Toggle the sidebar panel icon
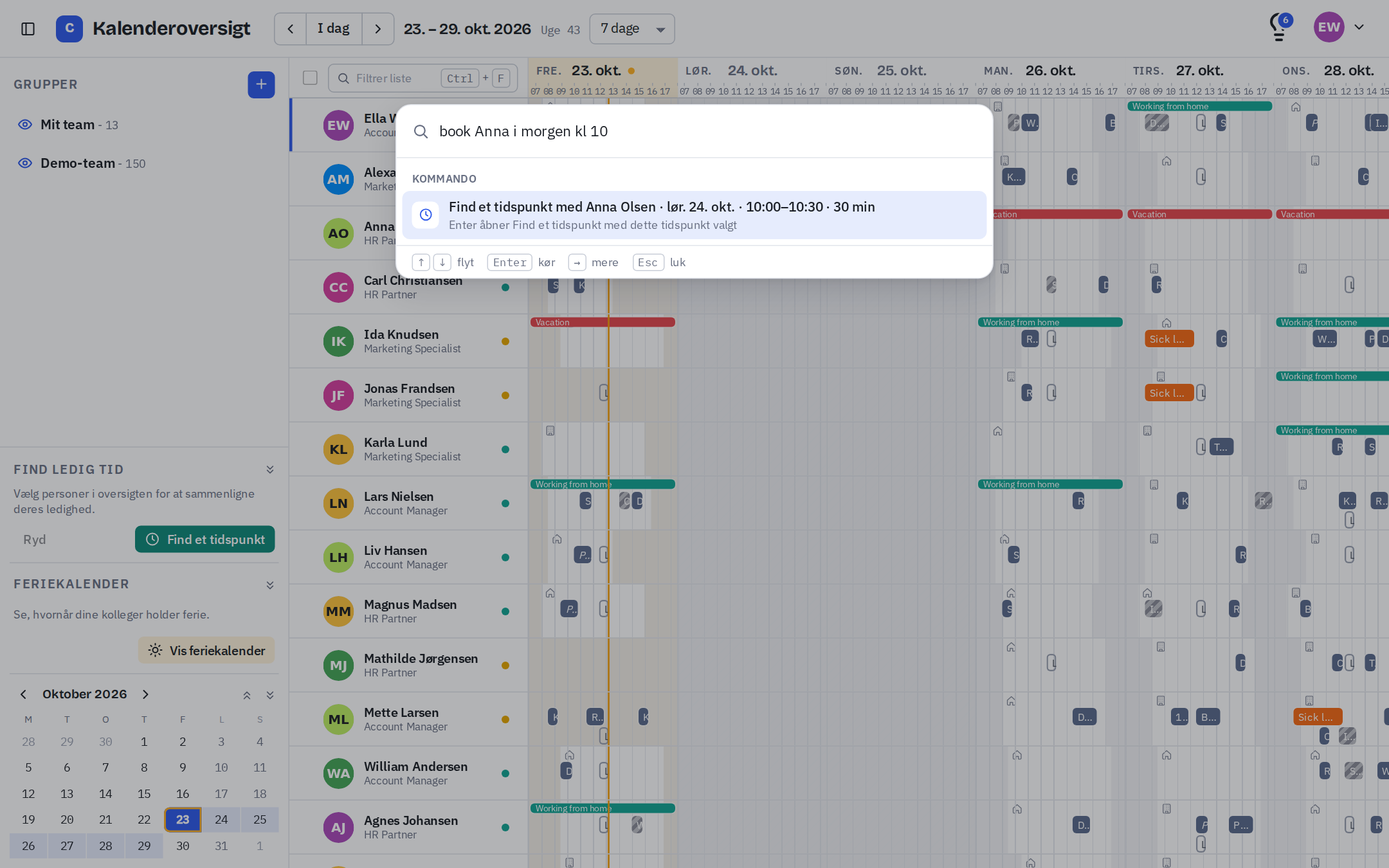The width and height of the screenshot is (1389, 868). [x=28, y=29]
